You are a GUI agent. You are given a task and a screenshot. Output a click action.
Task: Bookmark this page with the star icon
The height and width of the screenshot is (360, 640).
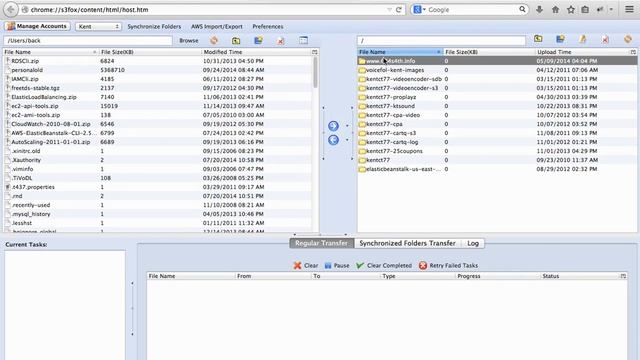(x=571, y=9)
